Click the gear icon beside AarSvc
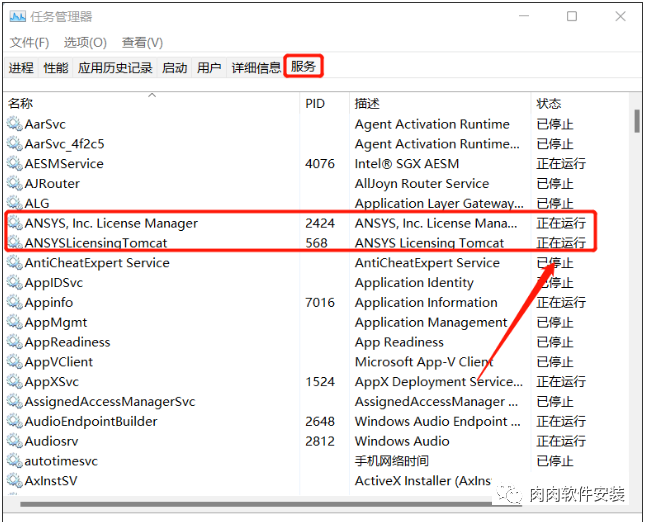Image resolution: width=645 pixels, height=522 pixels. click(x=14, y=123)
